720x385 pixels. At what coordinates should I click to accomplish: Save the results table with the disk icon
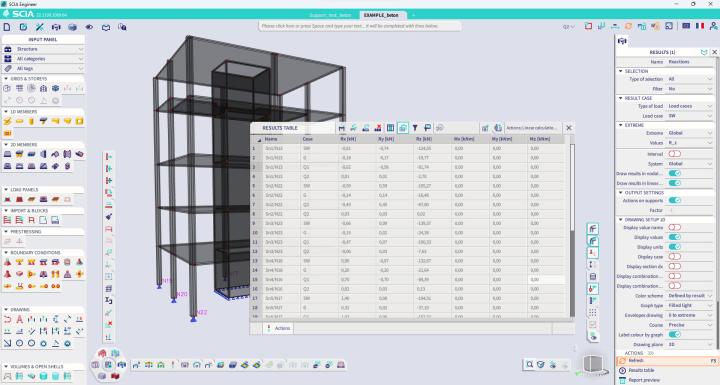(342, 128)
